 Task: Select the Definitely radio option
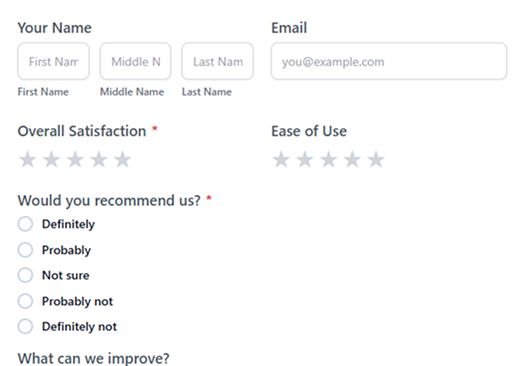click(x=25, y=224)
